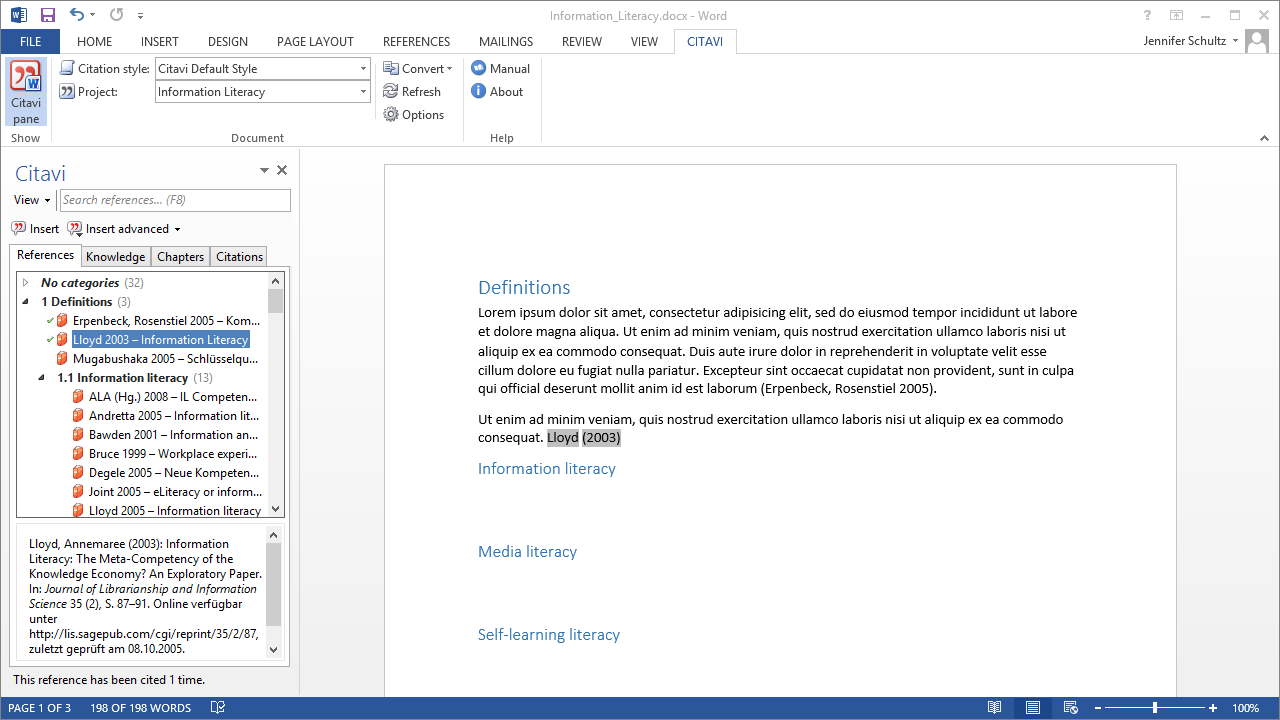Switch to the REFERENCES ribbon tab
1280x720 pixels.
pos(416,41)
